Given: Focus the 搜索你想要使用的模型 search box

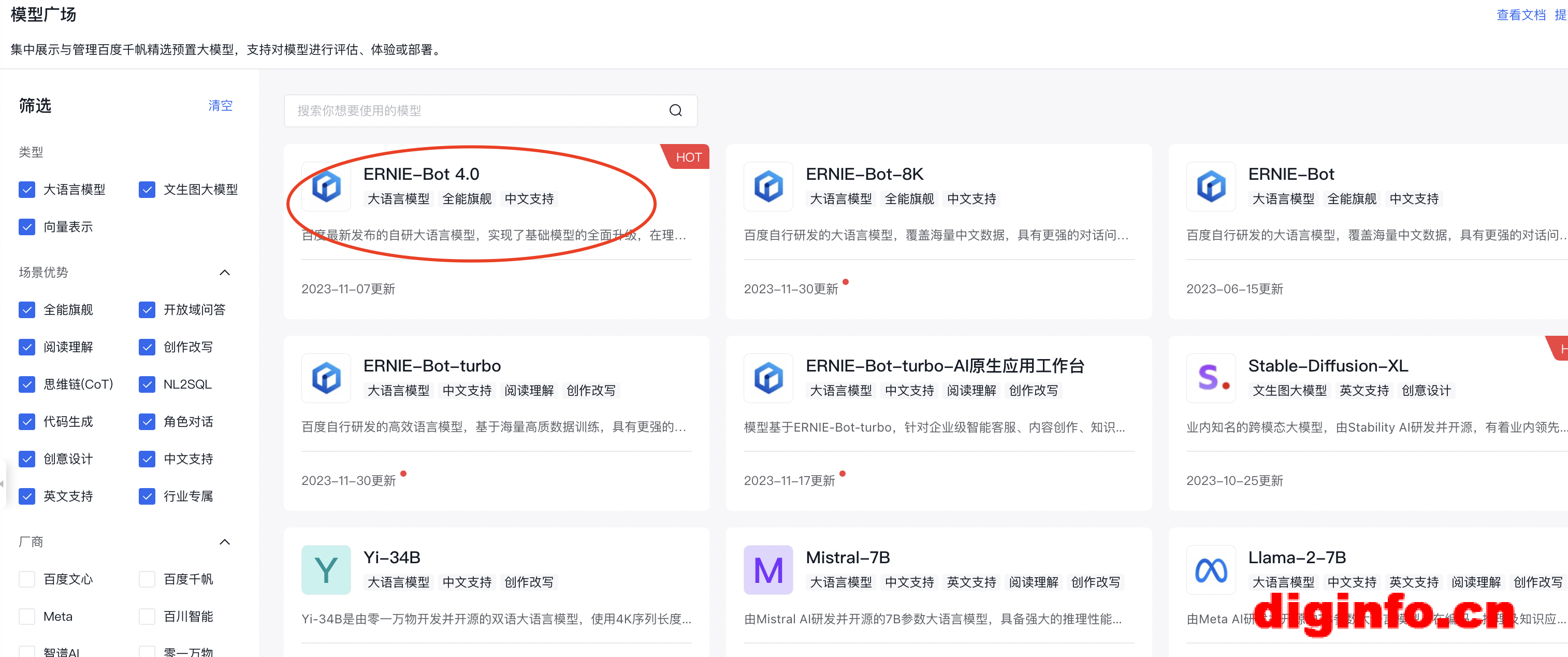Looking at the screenshot, I should click(x=490, y=110).
